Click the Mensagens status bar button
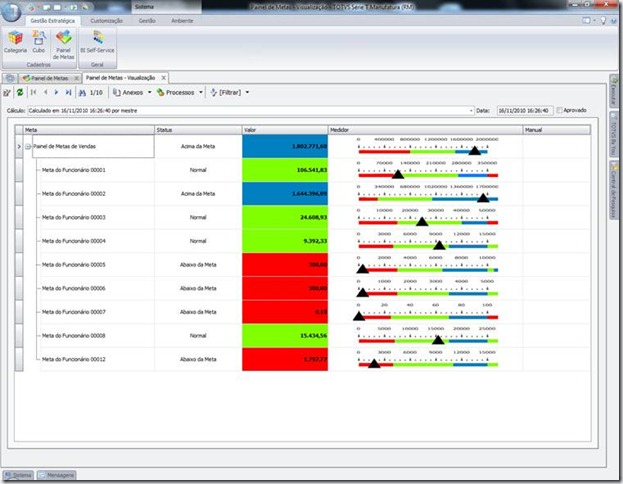Viewport: 623px width, 484px height. (56, 475)
